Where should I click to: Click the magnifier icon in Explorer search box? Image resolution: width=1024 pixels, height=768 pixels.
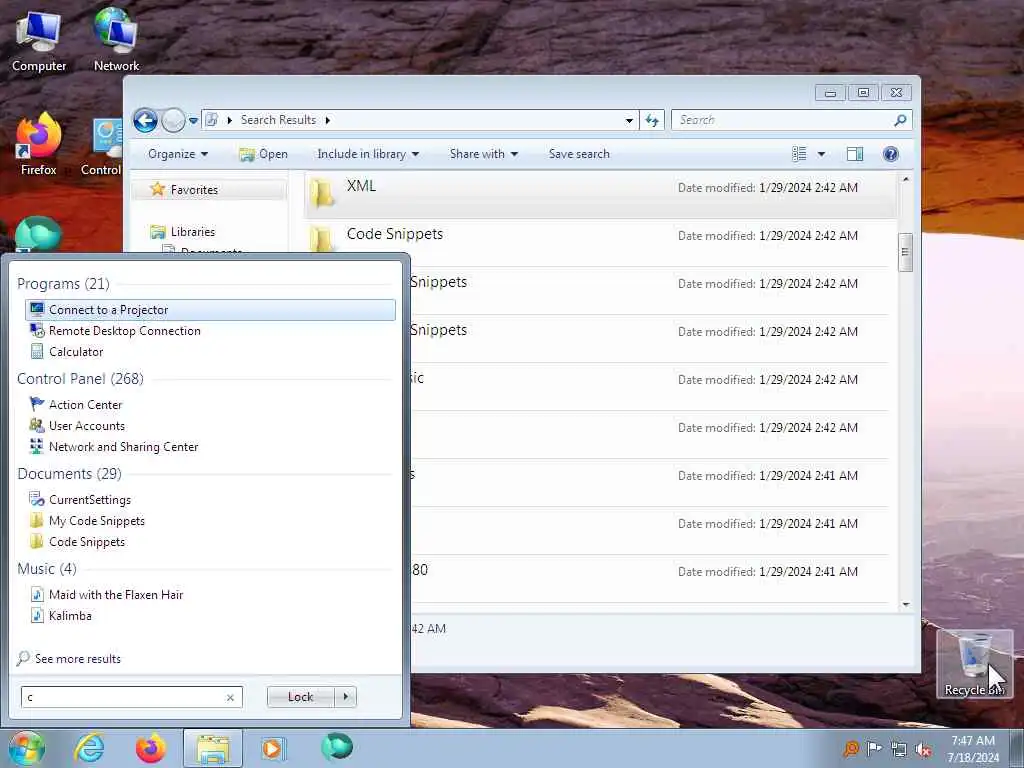pyautogui.click(x=901, y=120)
